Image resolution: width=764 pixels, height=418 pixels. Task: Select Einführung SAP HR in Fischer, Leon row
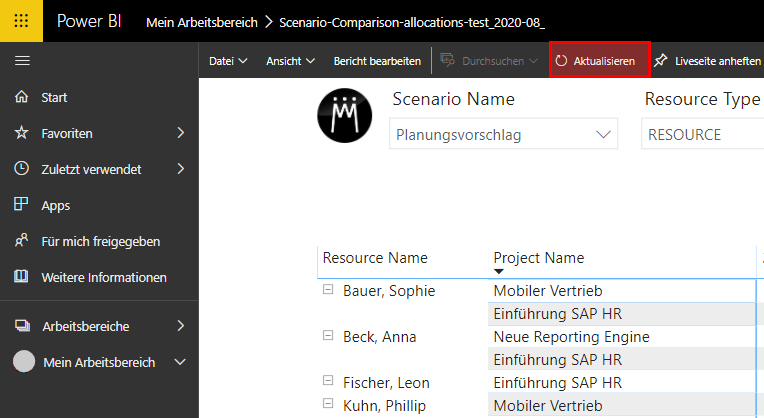pos(558,383)
